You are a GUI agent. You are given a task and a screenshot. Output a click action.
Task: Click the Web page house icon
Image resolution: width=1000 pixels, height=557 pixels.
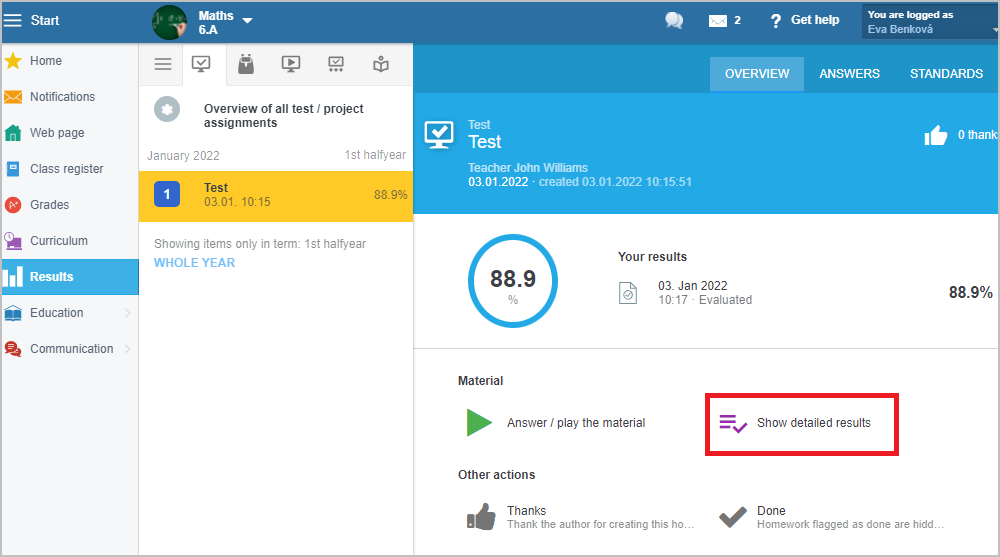(x=13, y=133)
